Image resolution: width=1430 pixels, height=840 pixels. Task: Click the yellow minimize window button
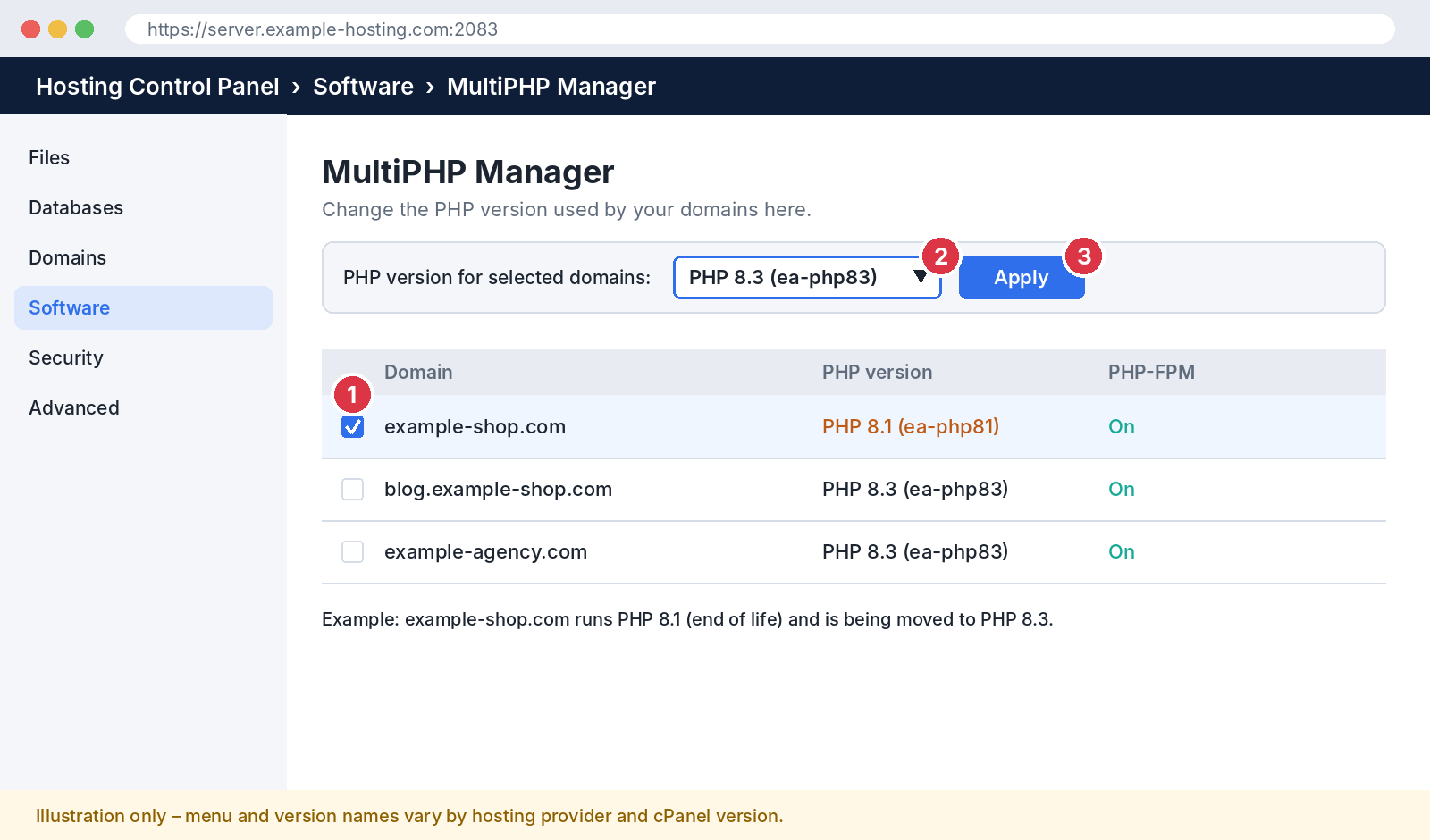(x=57, y=29)
